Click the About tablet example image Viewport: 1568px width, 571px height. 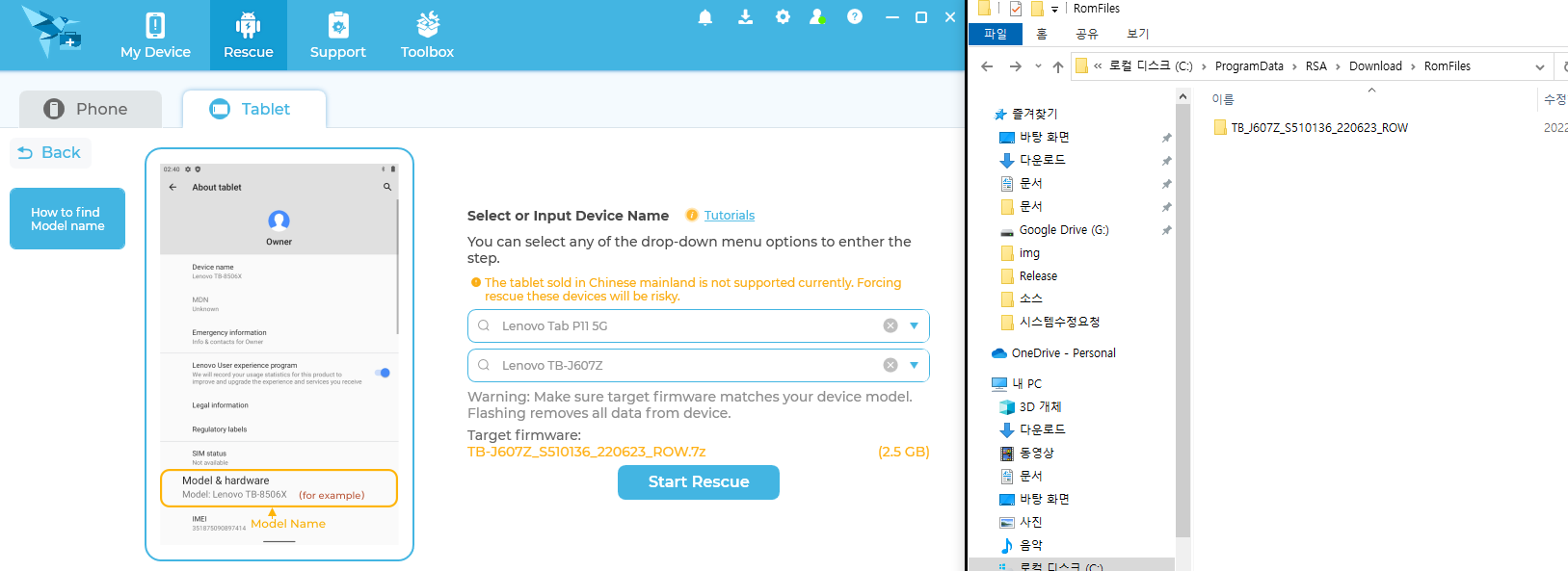click(279, 354)
